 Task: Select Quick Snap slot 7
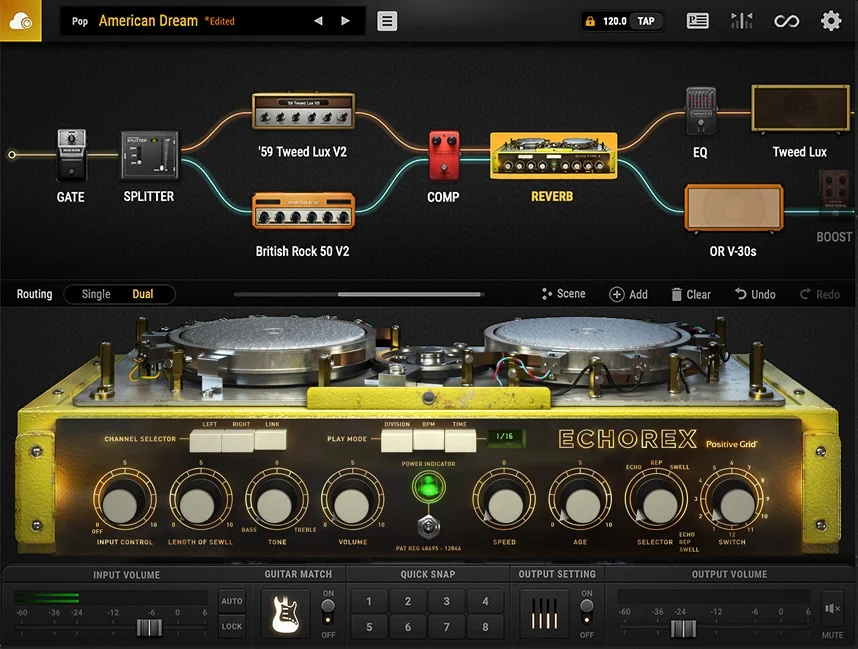[x=447, y=627]
